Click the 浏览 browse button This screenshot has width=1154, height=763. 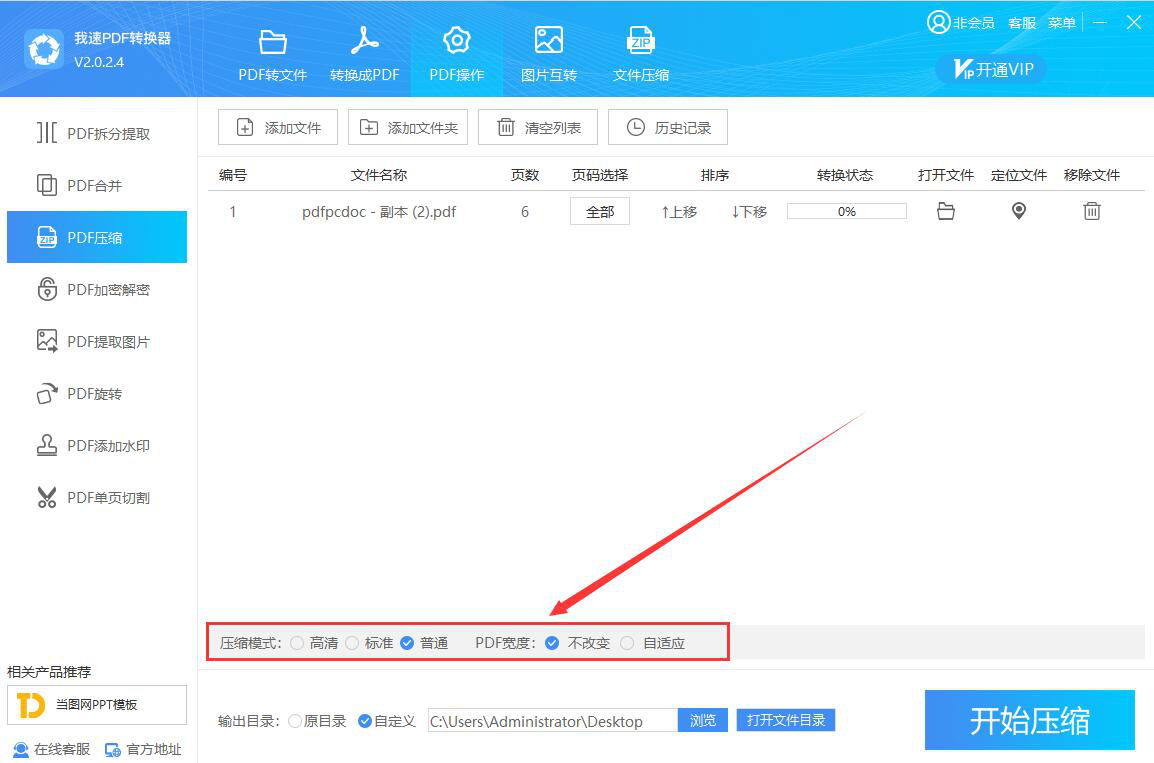coord(703,720)
